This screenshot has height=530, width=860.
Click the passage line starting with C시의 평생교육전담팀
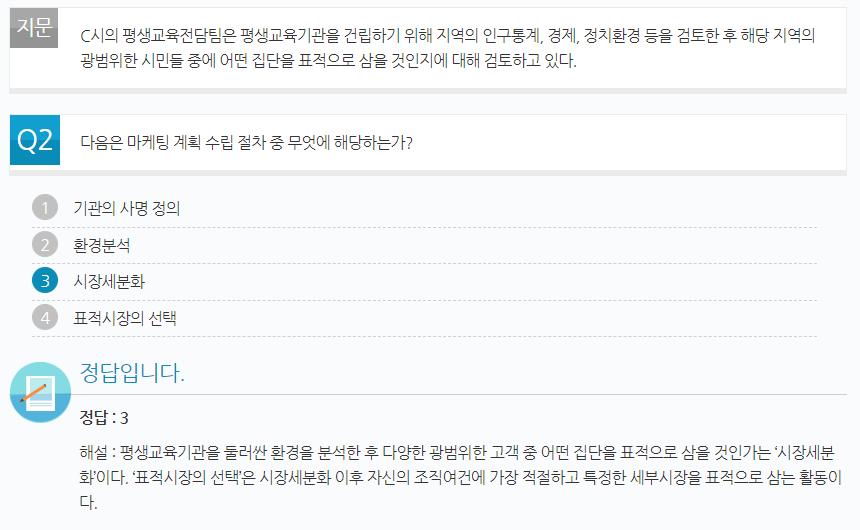(x=448, y=36)
